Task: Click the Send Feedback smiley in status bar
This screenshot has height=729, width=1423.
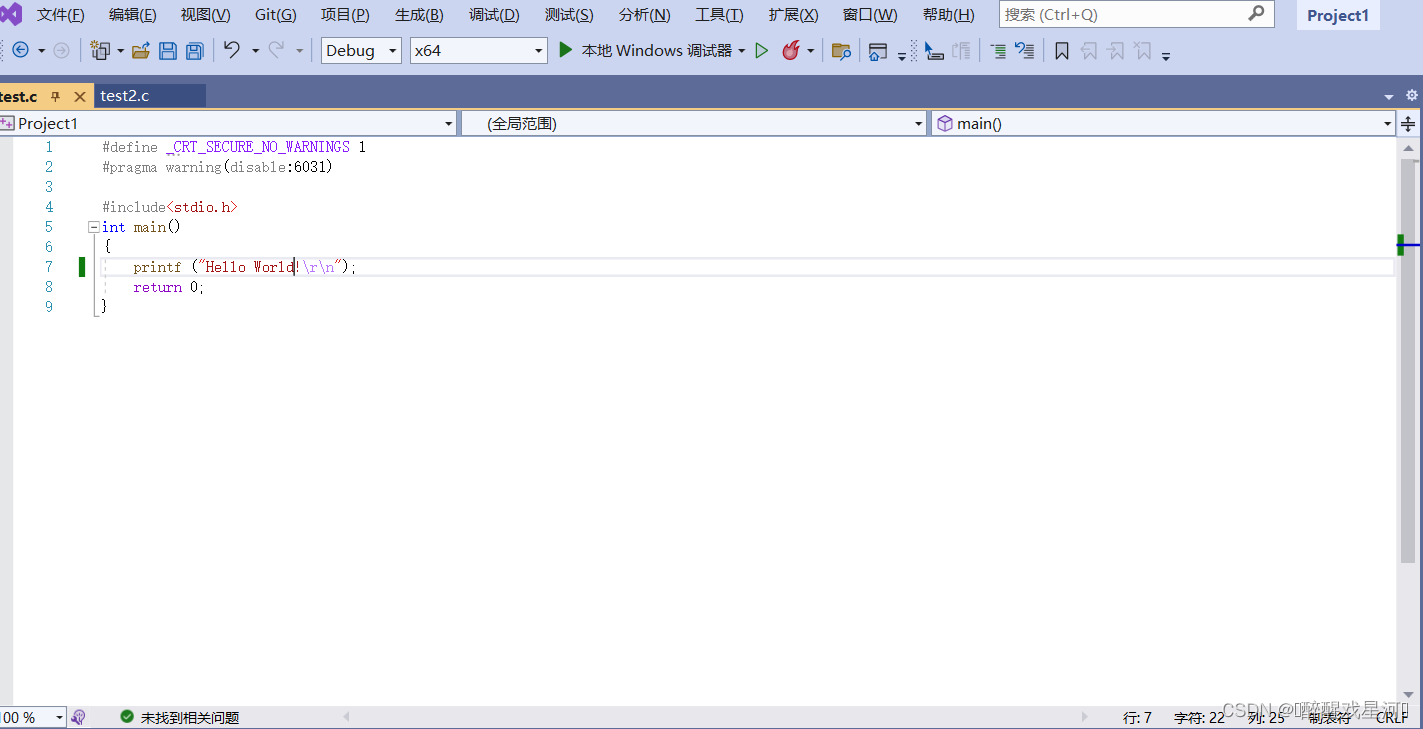Action: 79,717
